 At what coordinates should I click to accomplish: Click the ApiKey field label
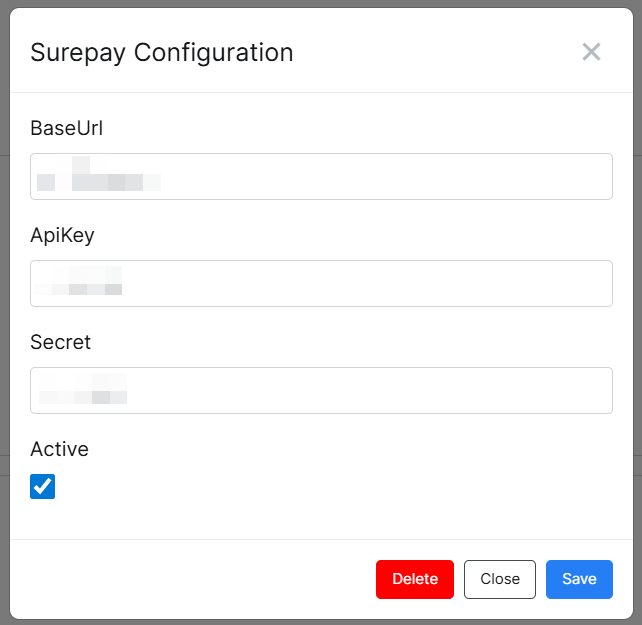[x=62, y=235]
